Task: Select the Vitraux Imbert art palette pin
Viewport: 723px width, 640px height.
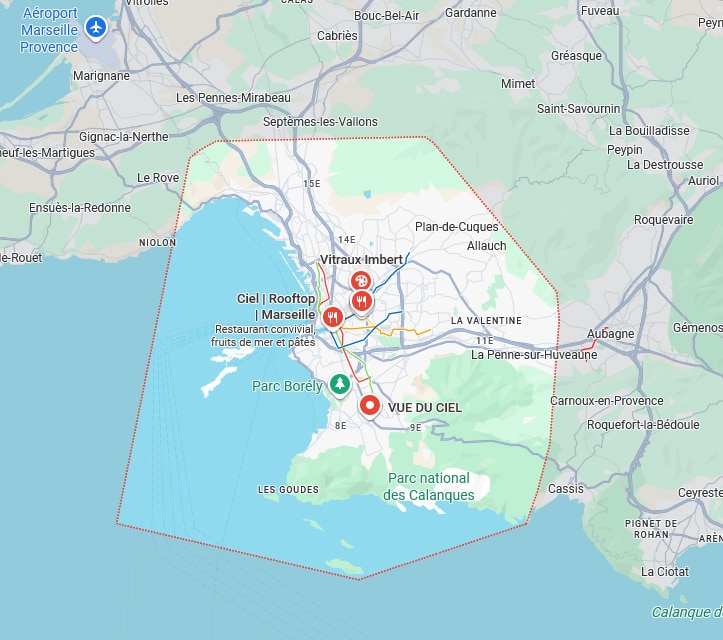Action: click(x=361, y=281)
